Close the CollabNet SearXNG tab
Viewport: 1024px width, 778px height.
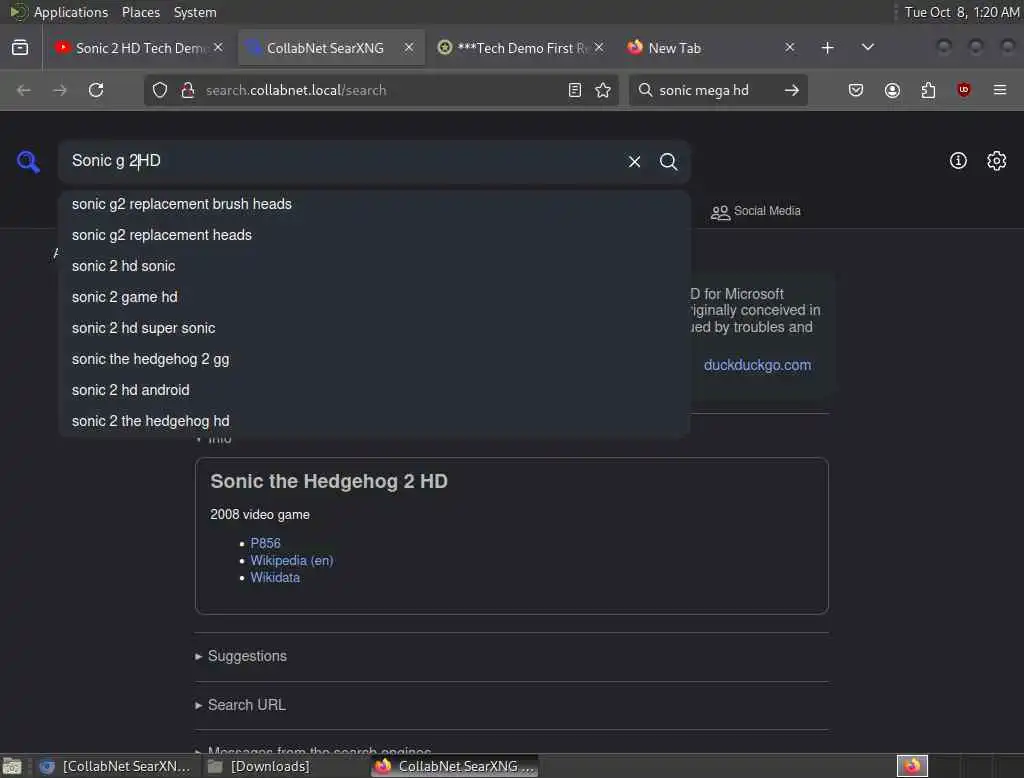point(409,48)
